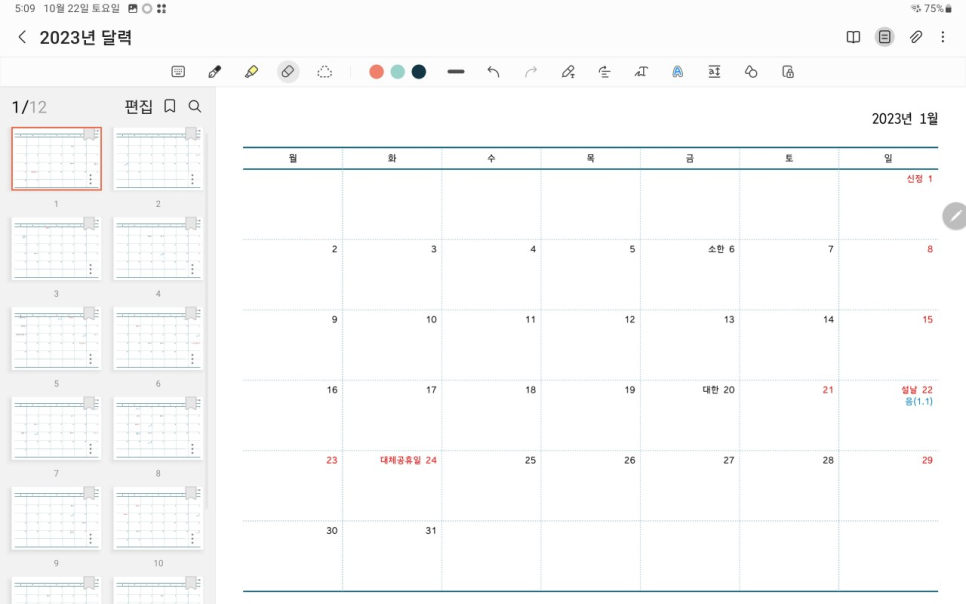This screenshot has width=966, height=604.
Task: Open the reading mode book icon
Action: 853,37
